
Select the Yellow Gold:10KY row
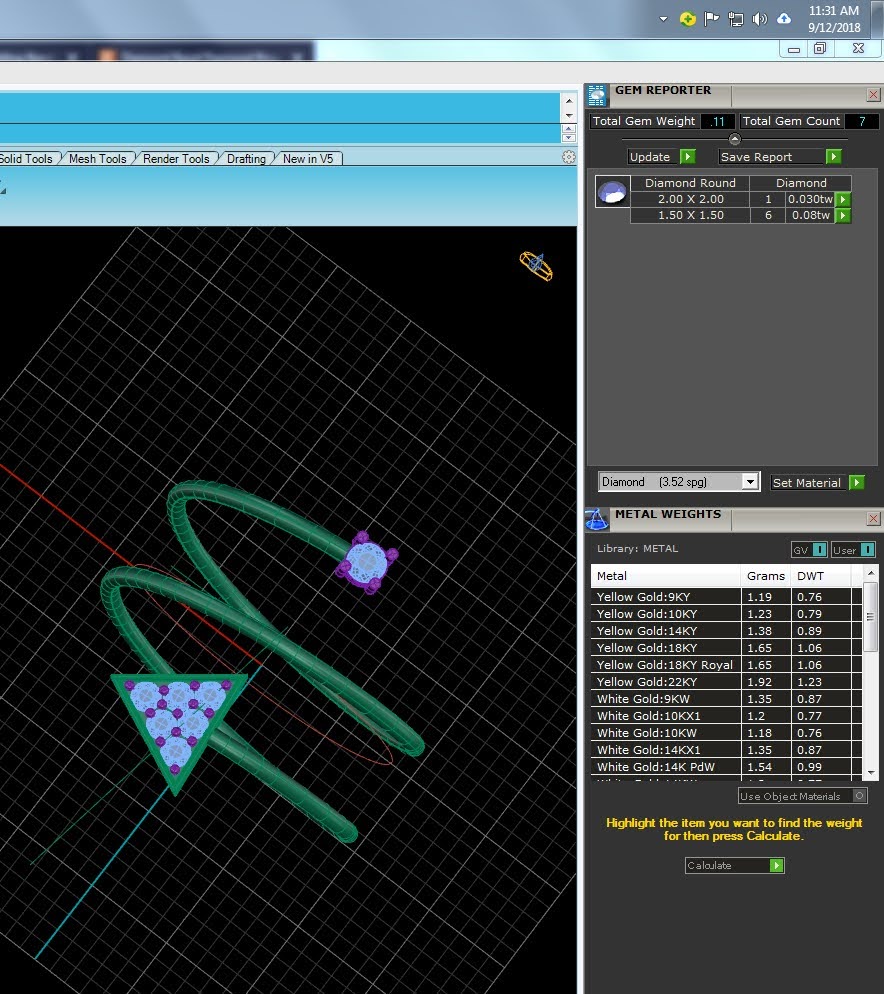tap(726, 614)
